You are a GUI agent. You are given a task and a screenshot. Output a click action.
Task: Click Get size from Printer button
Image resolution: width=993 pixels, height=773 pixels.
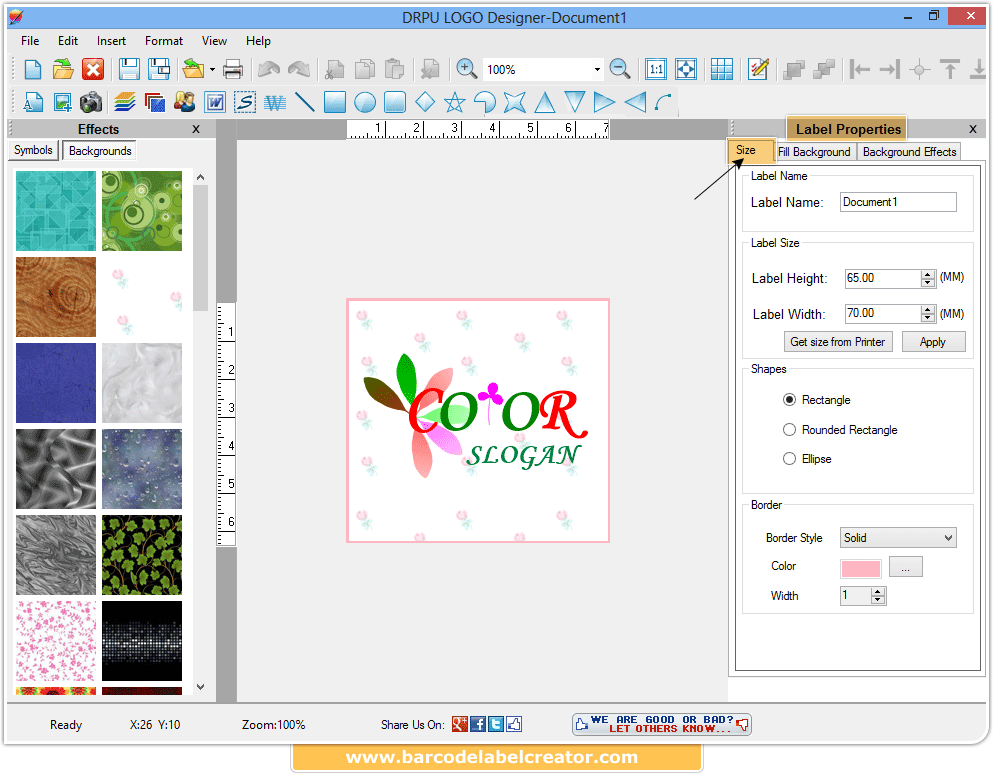point(838,342)
